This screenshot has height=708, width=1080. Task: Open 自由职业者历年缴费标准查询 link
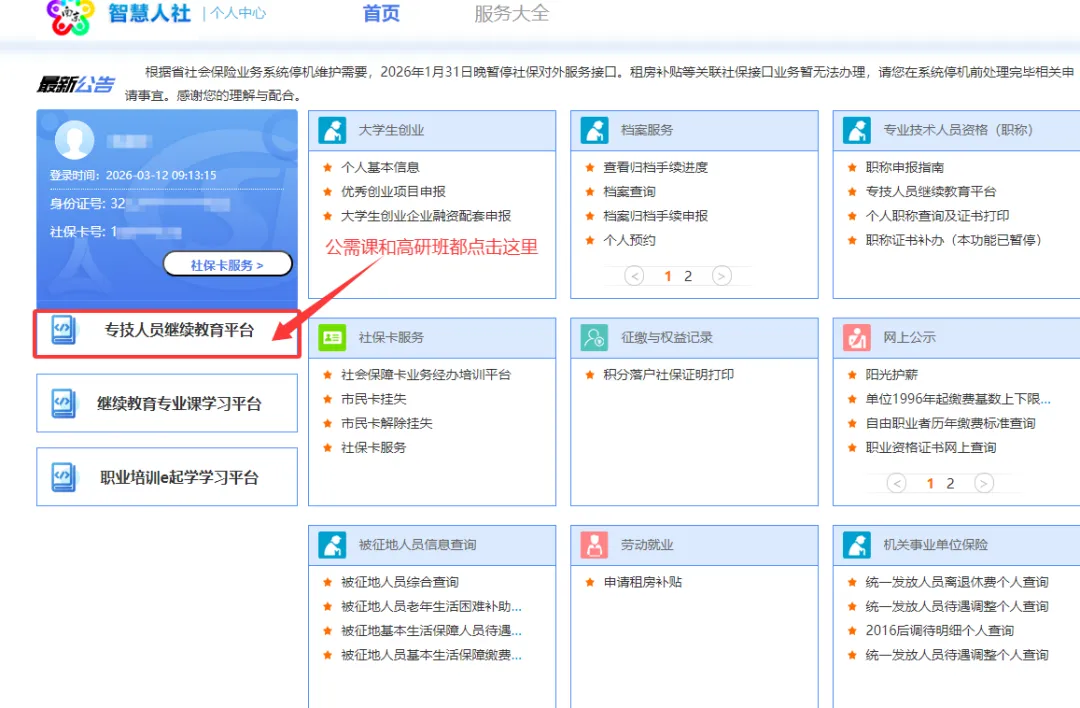click(951, 424)
